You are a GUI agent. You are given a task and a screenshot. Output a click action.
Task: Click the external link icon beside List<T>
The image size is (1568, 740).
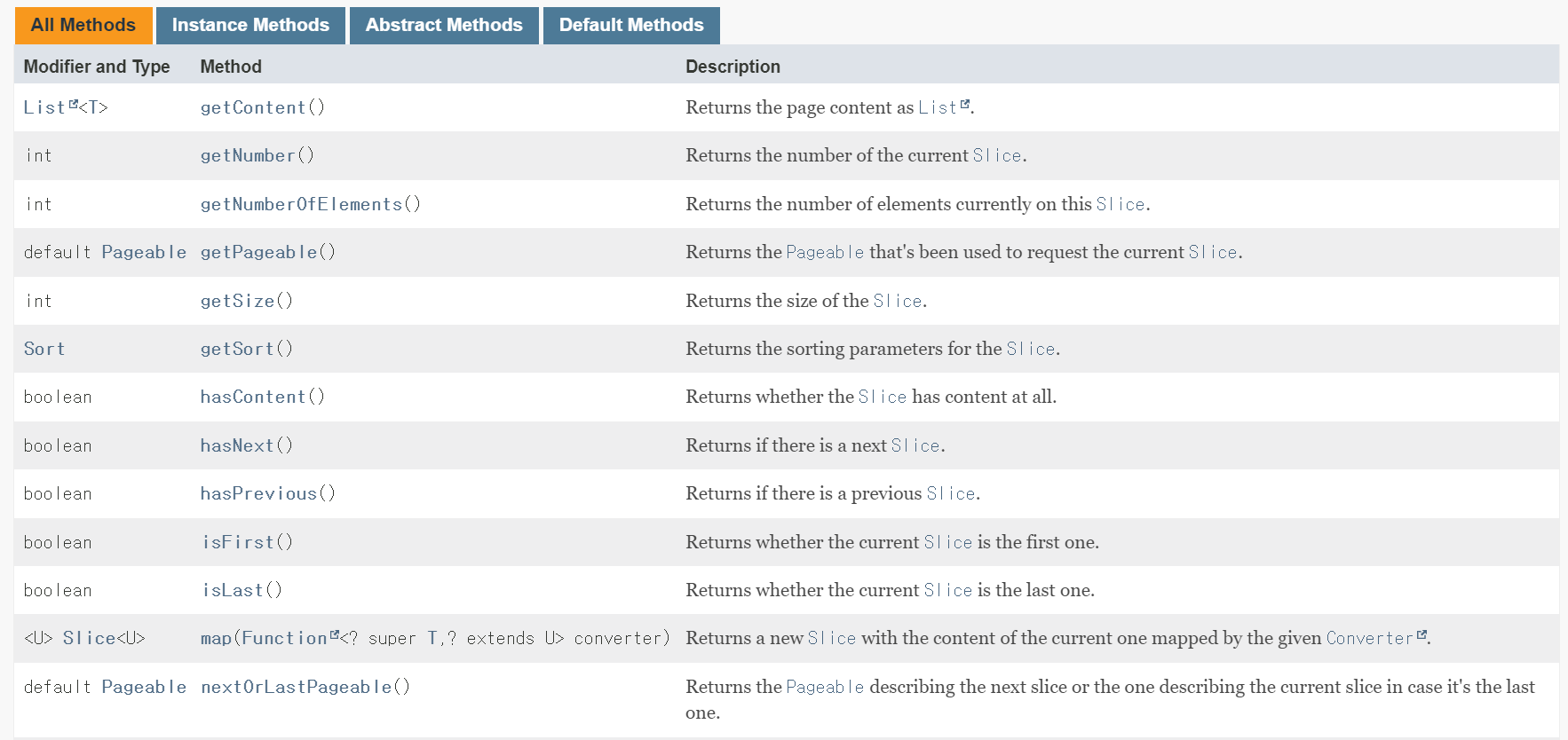point(74,105)
